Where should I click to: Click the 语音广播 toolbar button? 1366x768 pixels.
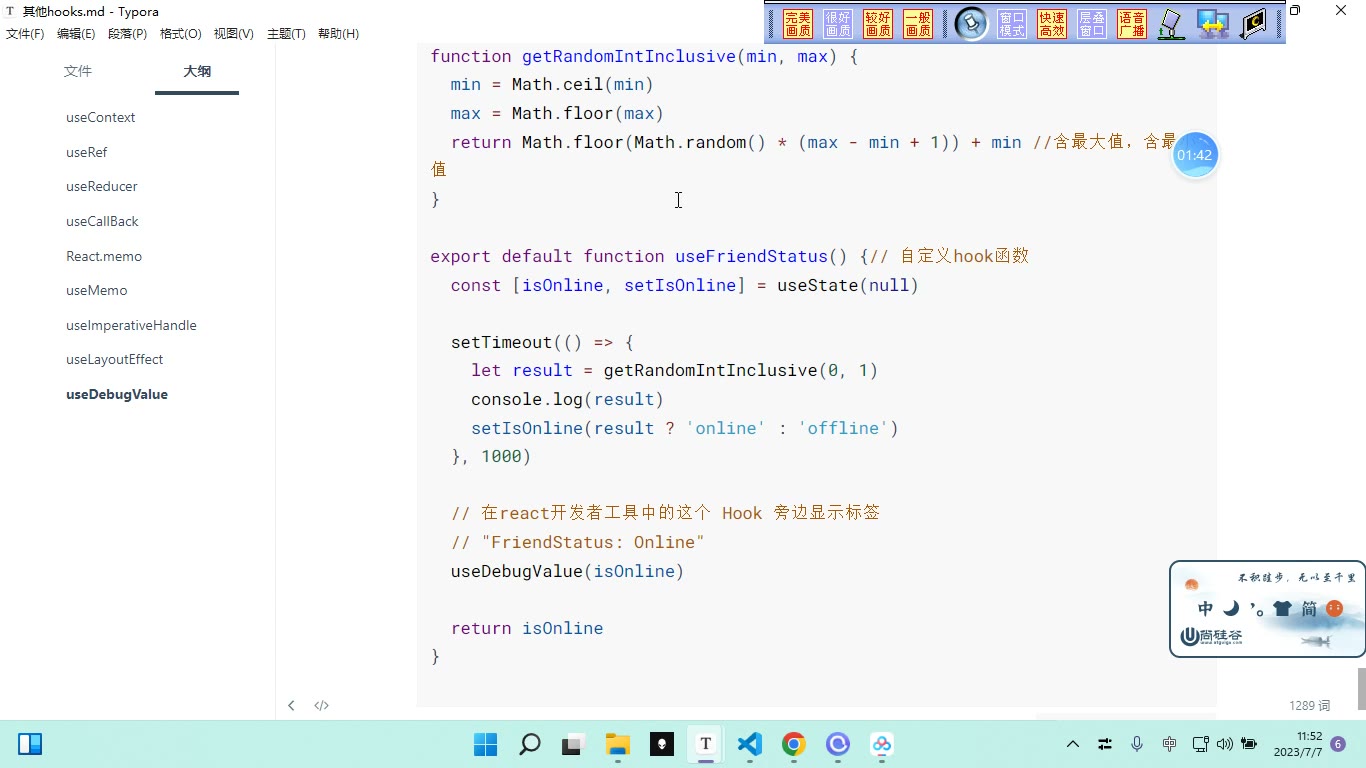[x=1132, y=24]
